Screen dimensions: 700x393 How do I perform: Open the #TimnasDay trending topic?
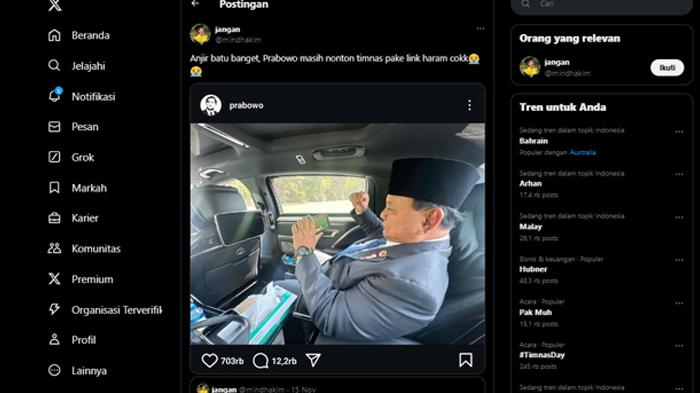coord(542,355)
